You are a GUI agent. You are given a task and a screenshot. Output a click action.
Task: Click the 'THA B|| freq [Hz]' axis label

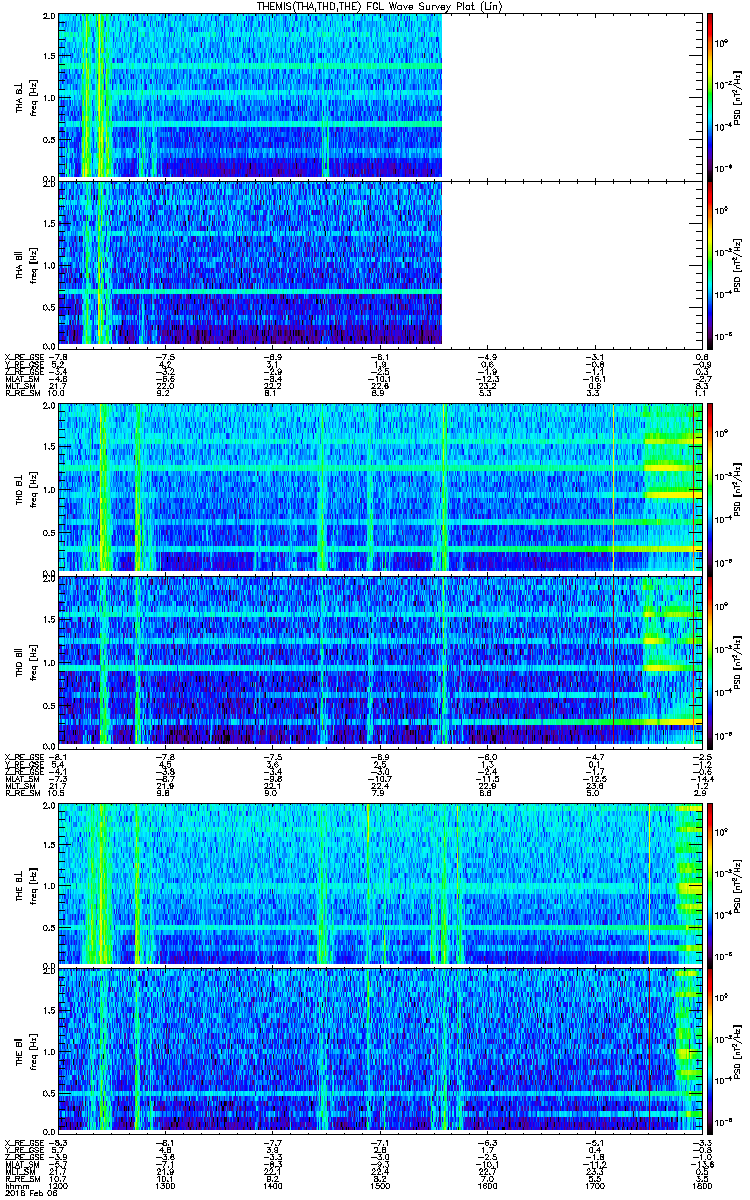(25, 264)
